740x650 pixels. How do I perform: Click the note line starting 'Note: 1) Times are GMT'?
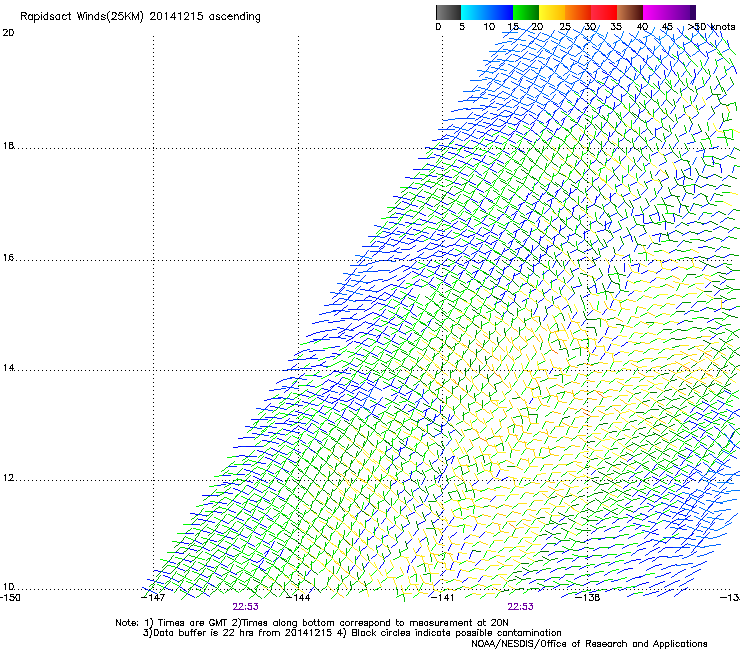tap(312, 623)
